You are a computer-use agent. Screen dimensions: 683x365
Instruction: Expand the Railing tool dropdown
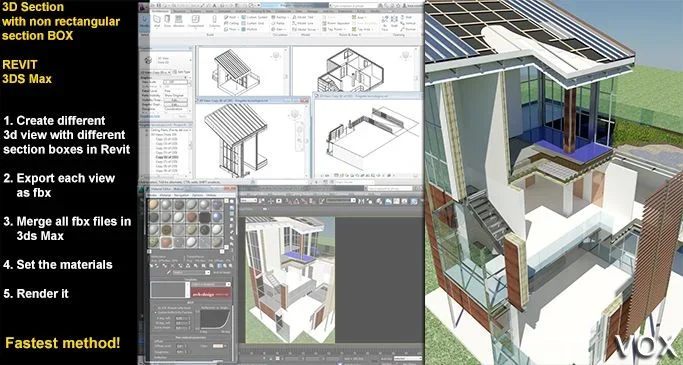click(x=288, y=17)
